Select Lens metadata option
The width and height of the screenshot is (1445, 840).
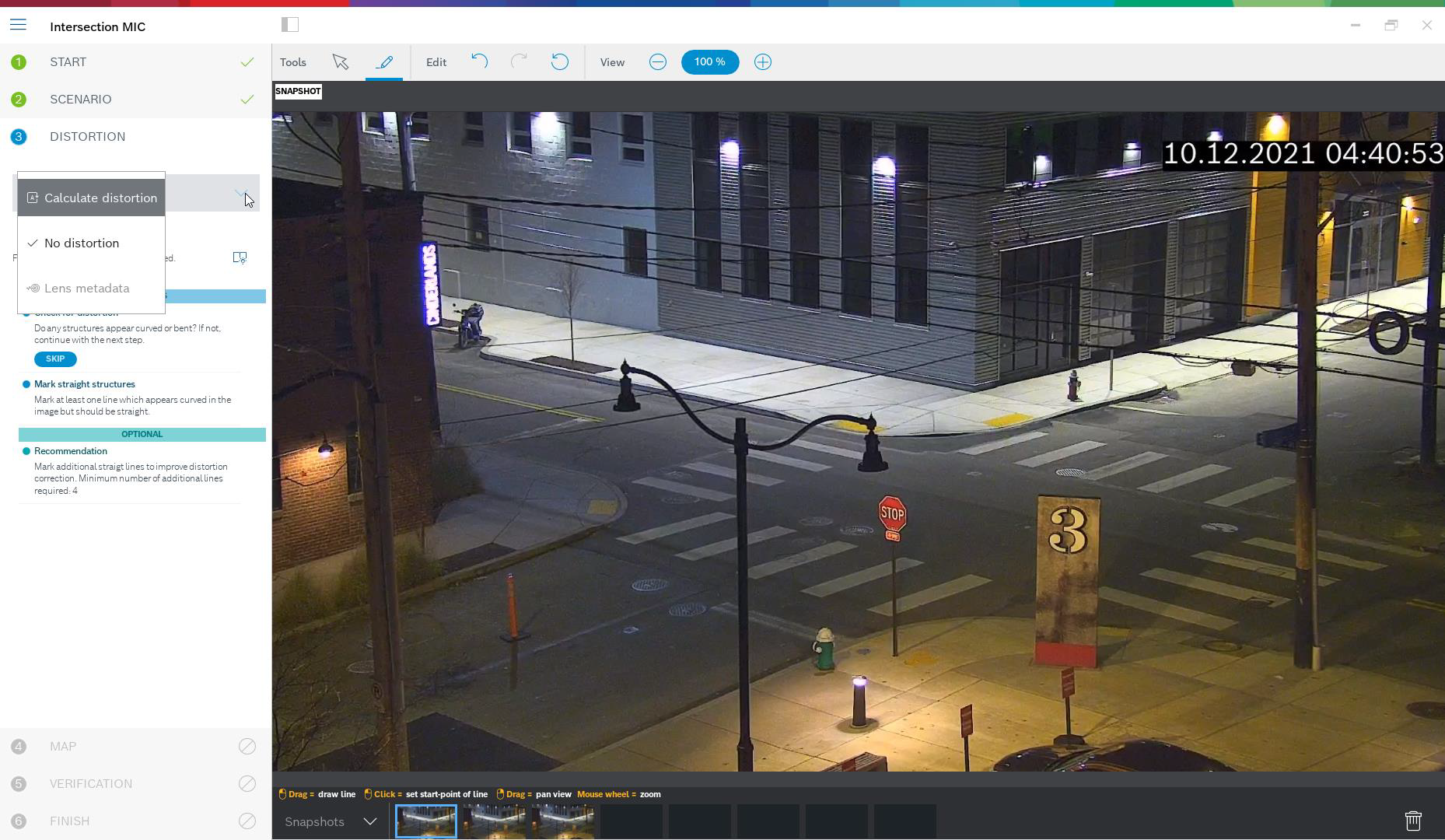pos(86,289)
